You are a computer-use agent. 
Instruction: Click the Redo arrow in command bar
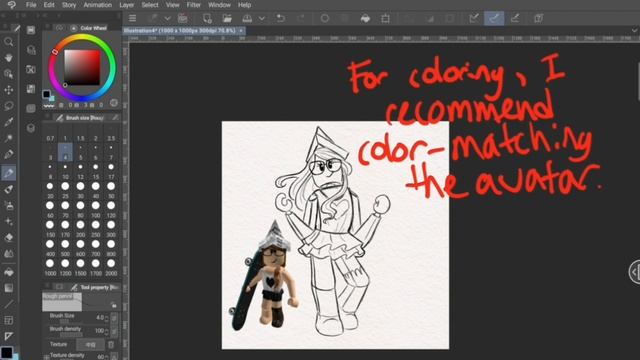click(x=301, y=18)
